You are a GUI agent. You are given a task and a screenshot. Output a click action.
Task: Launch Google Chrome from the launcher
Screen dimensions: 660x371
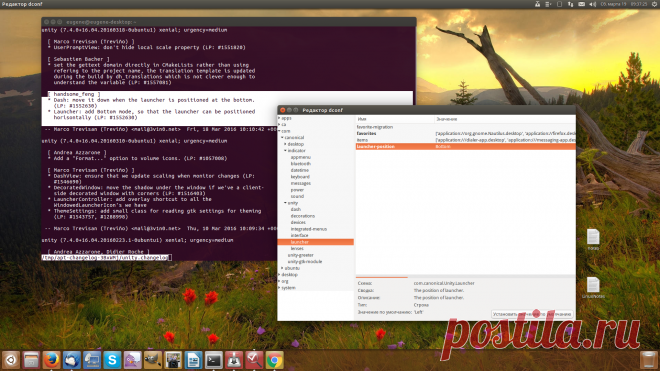(274, 360)
